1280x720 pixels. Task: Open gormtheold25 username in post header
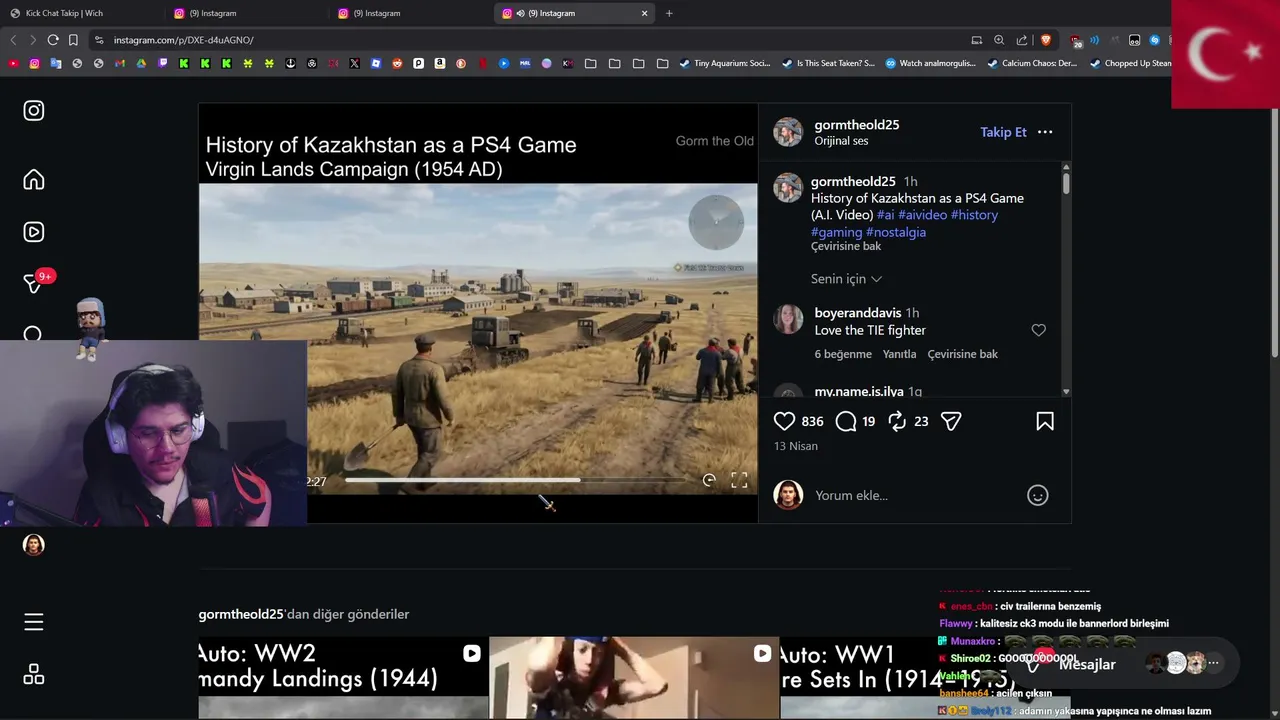(857, 125)
